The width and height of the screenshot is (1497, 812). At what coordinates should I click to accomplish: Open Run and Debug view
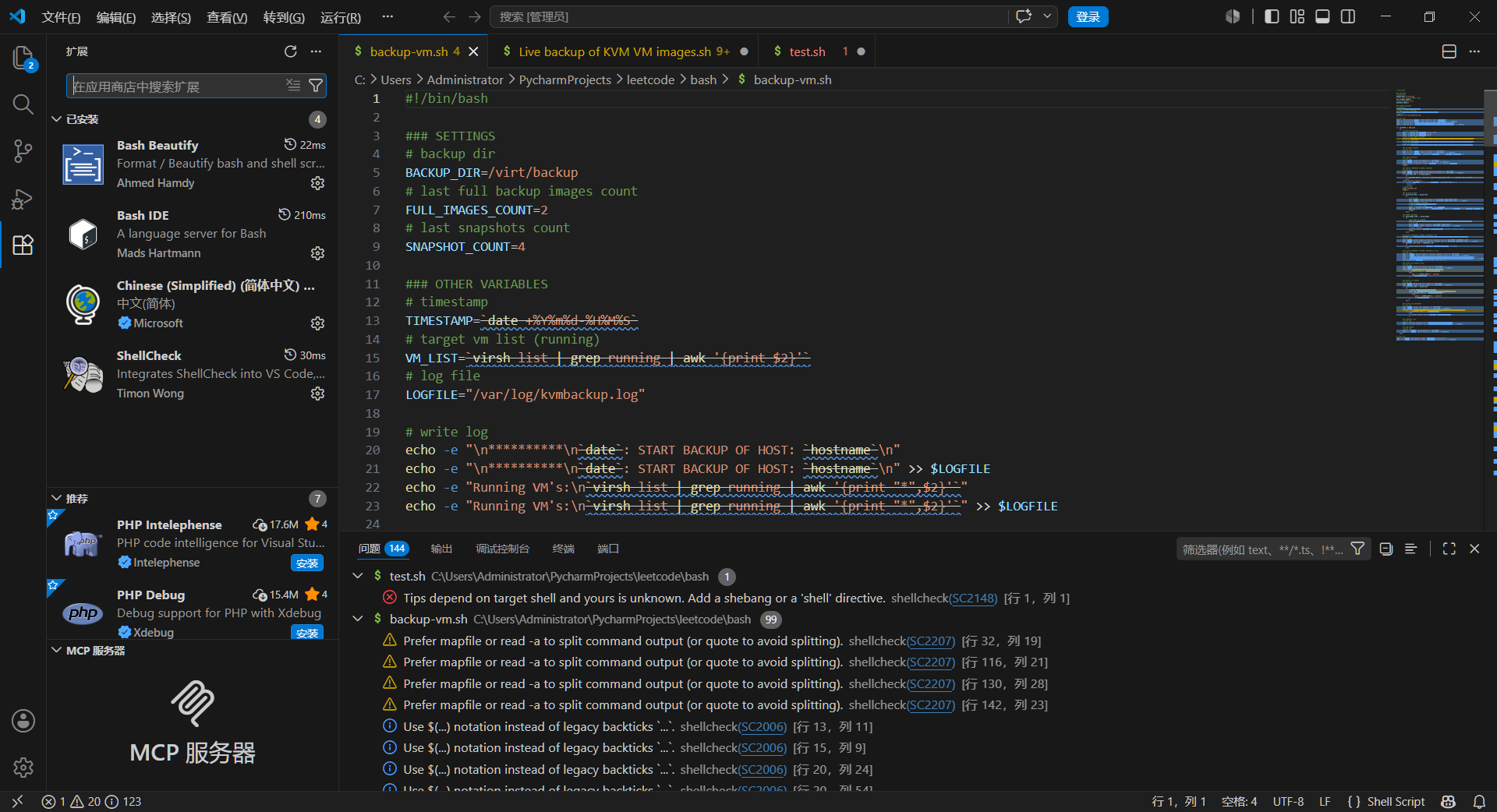(x=23, y=199)
